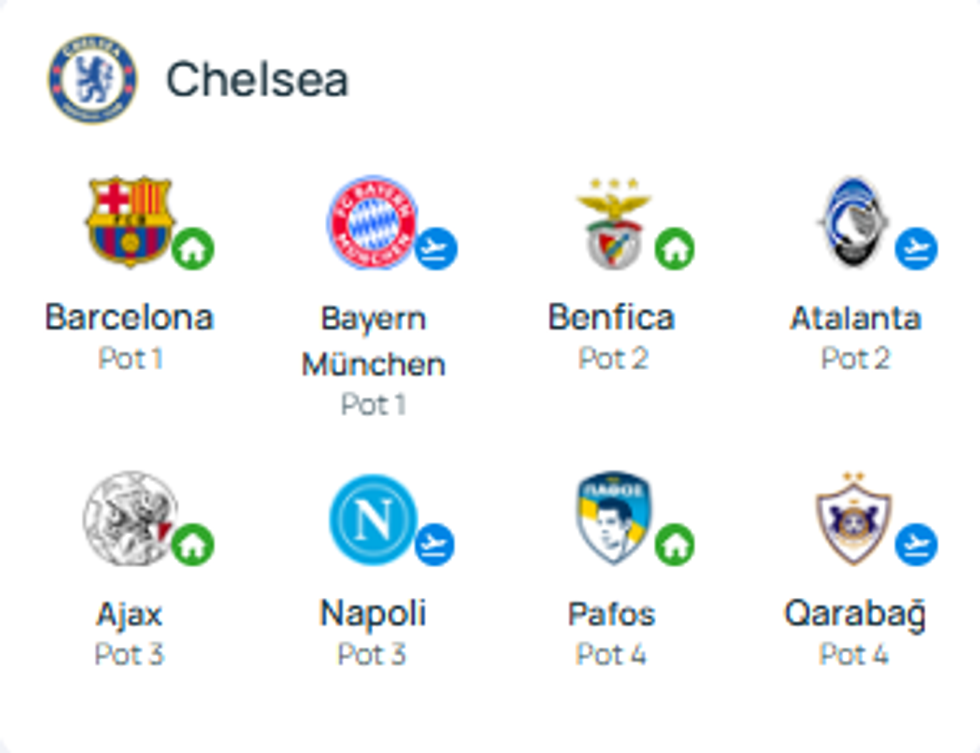Click the home badge beside Ajax
This screenshot has height=753, width=980.
tap(193, 545)
